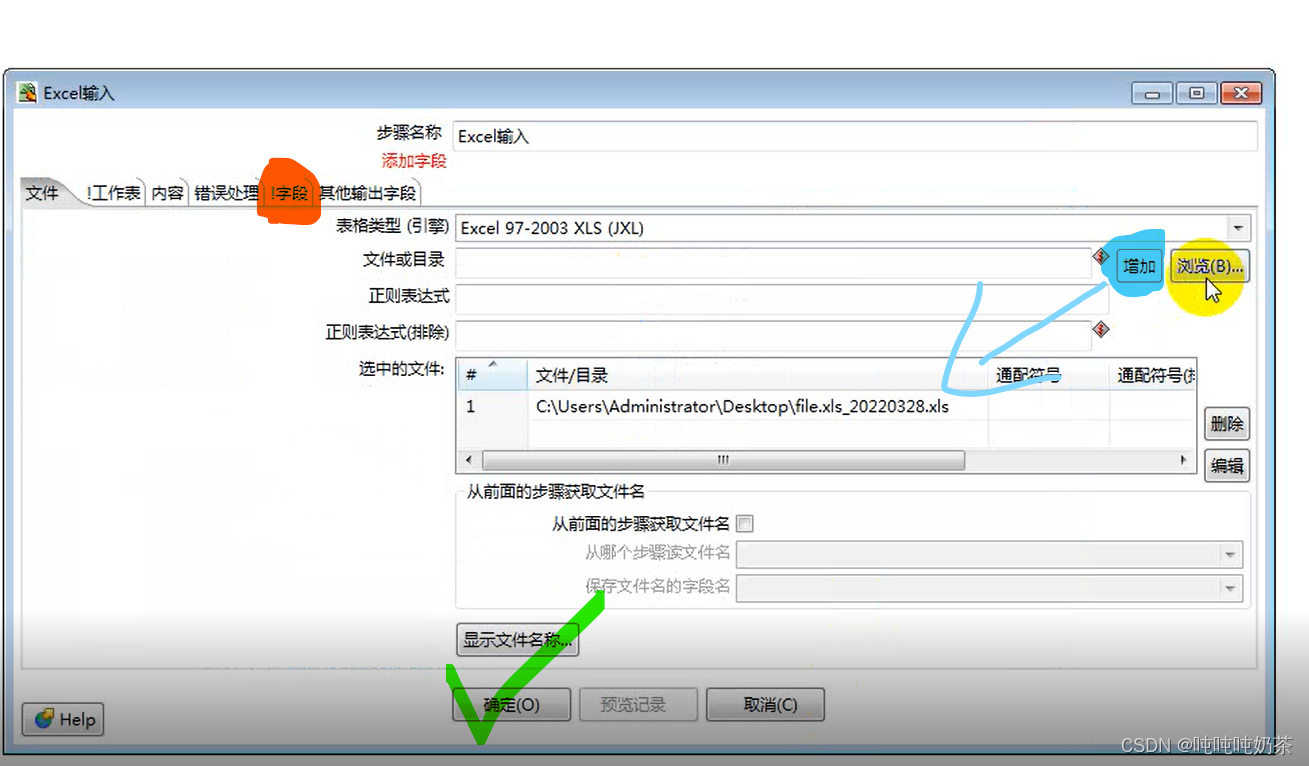The image size is (1309, 766).
Task: Open the 从哪个步骤读文件名 dropdown
Action: click(1231, 554)
